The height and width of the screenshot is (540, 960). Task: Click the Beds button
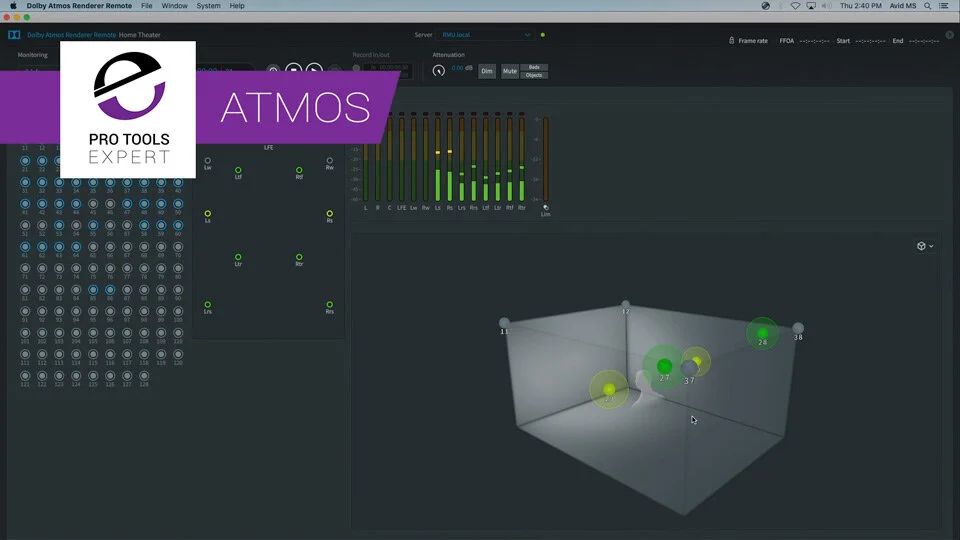[534, 67]
